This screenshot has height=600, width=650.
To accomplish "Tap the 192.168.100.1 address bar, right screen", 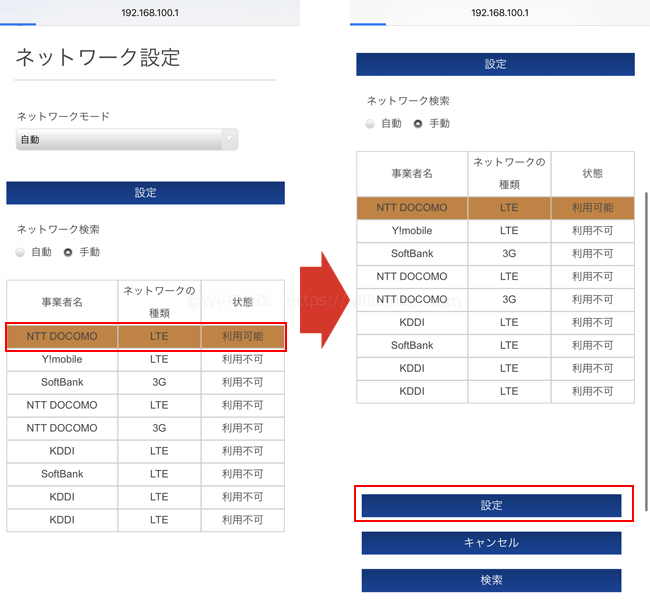I will coord(500,12).
